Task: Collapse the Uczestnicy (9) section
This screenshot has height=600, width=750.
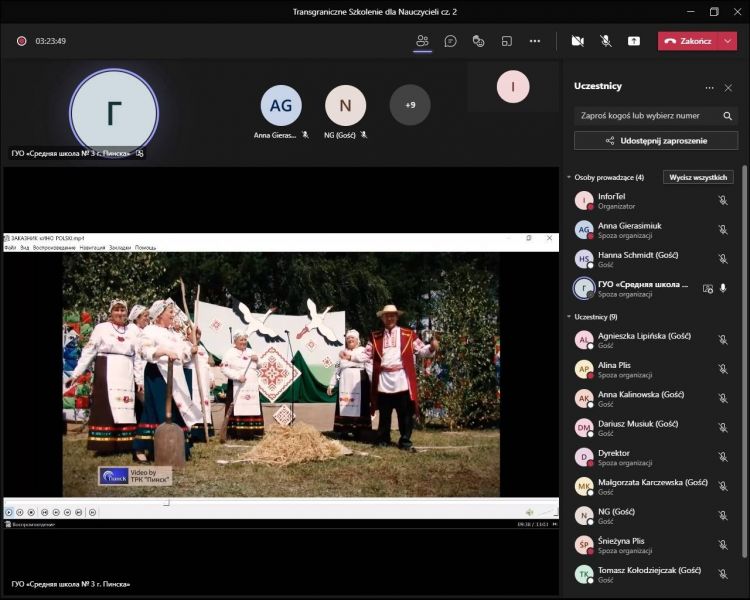Action: pyautogui.click(x=569, y=317)
